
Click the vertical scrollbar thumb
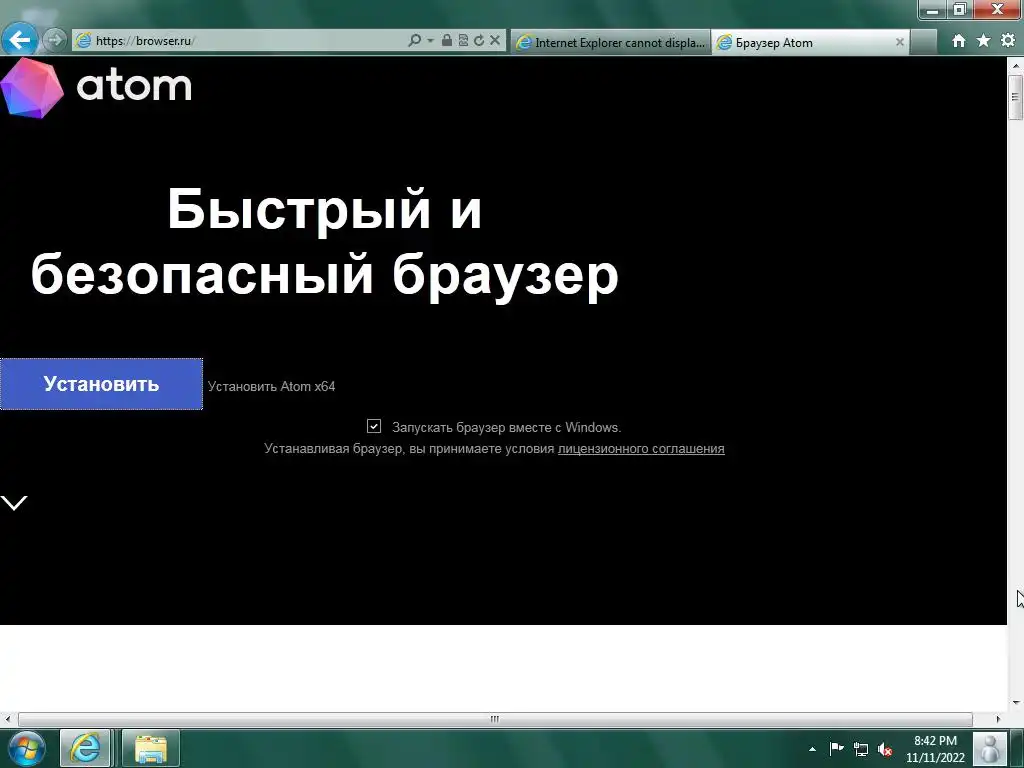1016,97
